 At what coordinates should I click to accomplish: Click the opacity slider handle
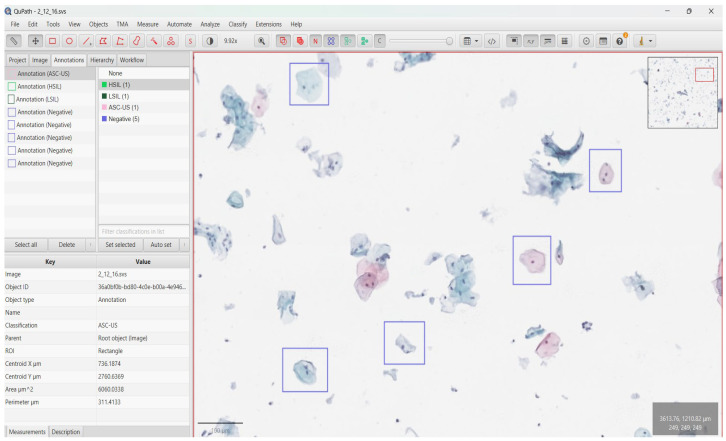pos(449,41)
